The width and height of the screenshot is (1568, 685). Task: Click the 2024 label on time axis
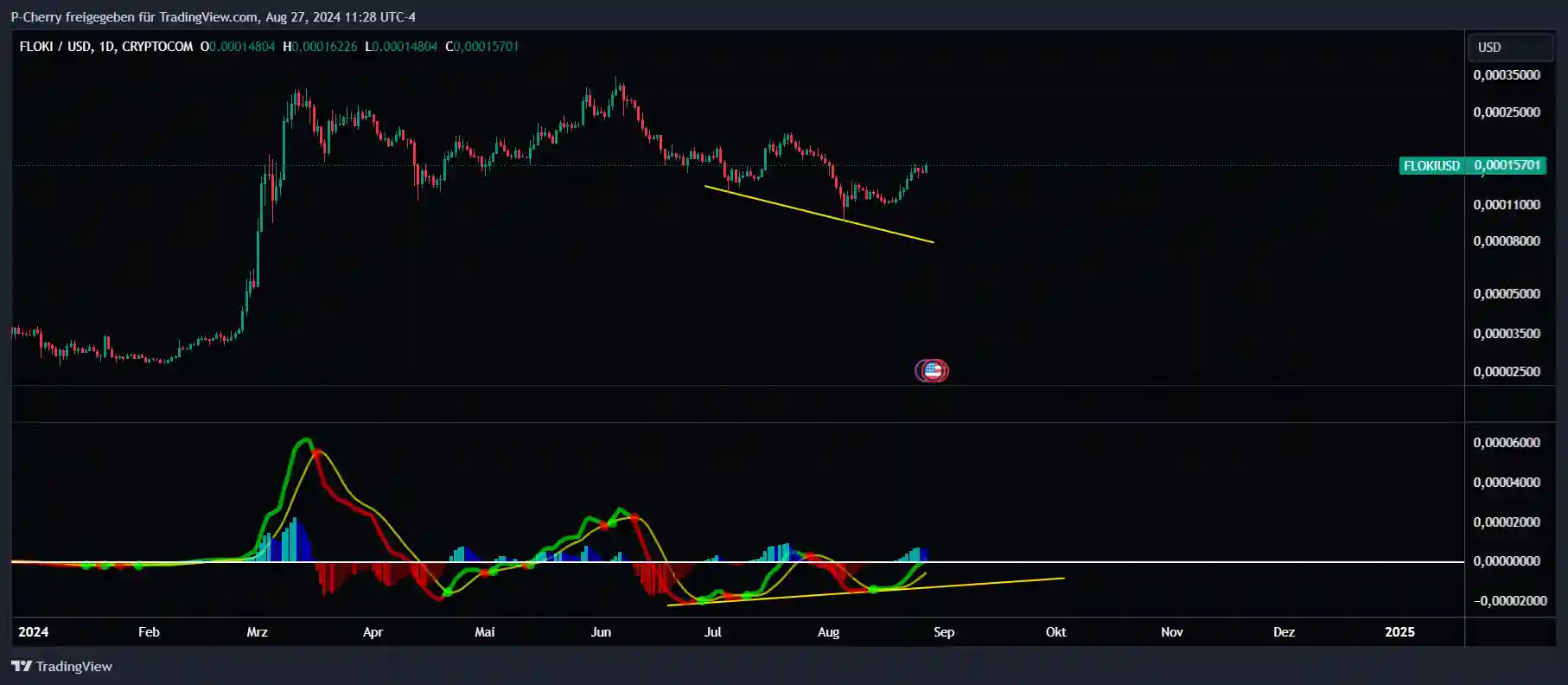click(34, 632)
